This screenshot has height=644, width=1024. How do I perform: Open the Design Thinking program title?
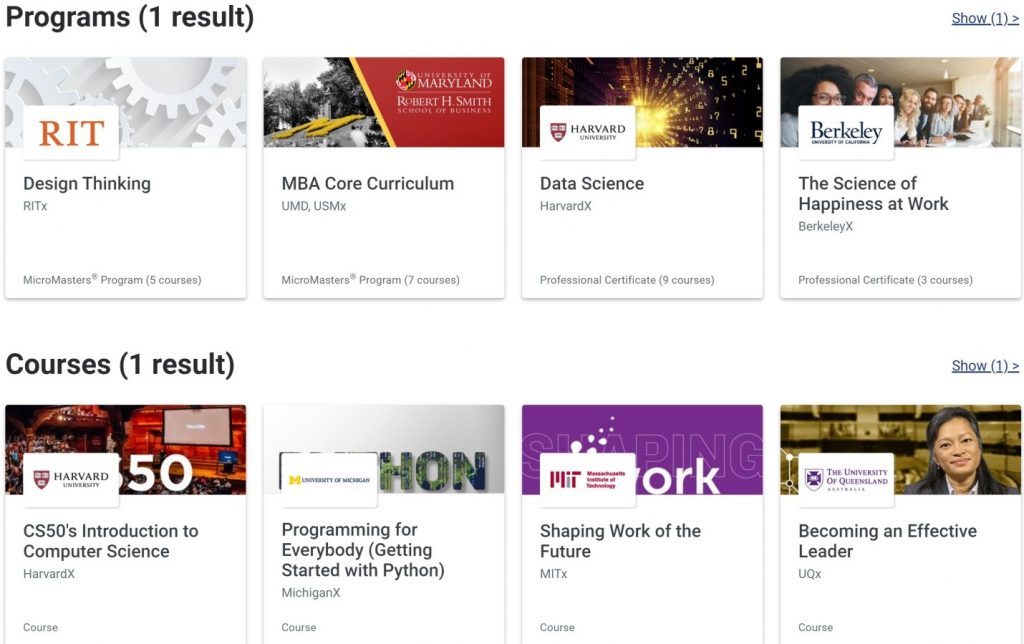pyautogui.click(x=87, y=184)
